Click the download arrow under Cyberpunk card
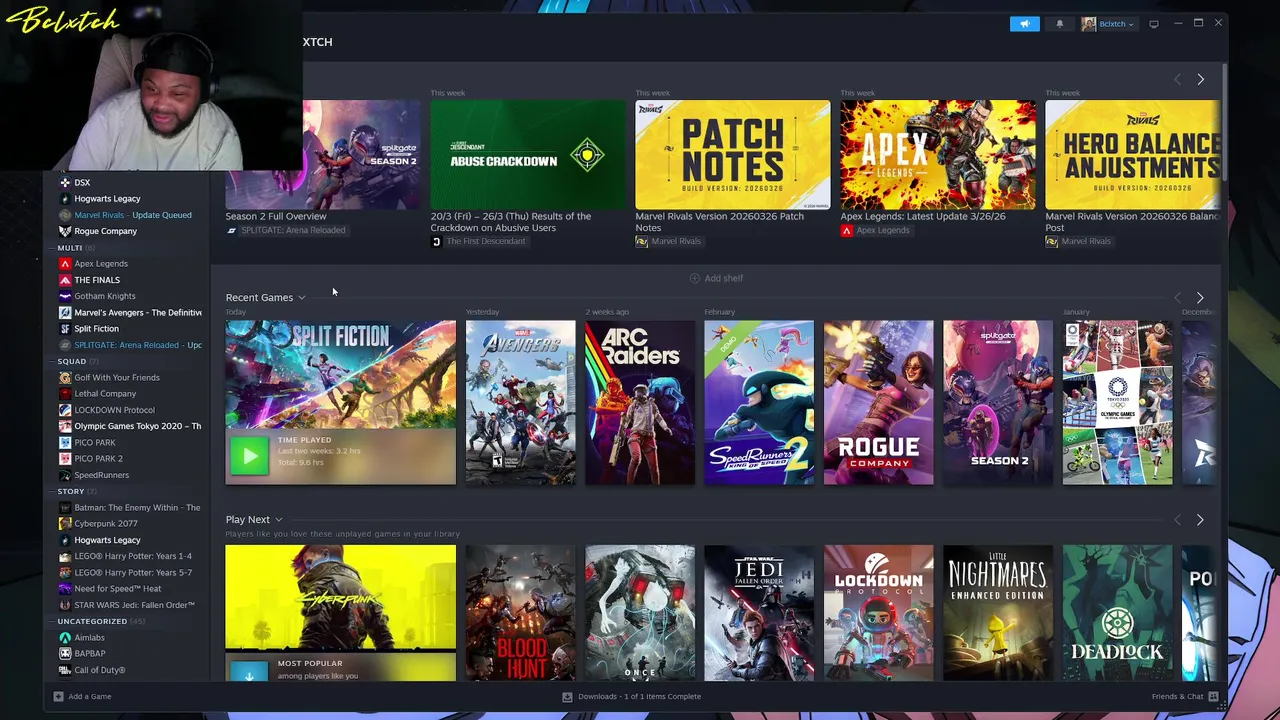The height and width of the screenshot is (720, 1280). 249,672
